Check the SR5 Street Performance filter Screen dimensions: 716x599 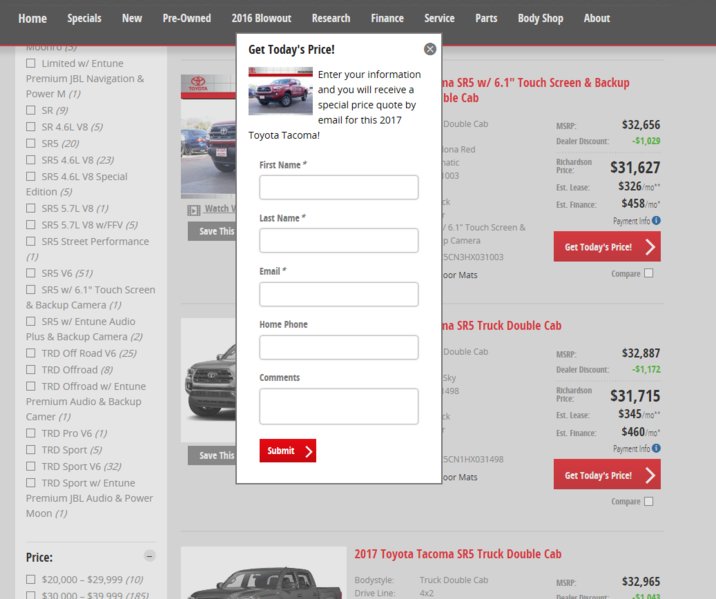(31, 241)
